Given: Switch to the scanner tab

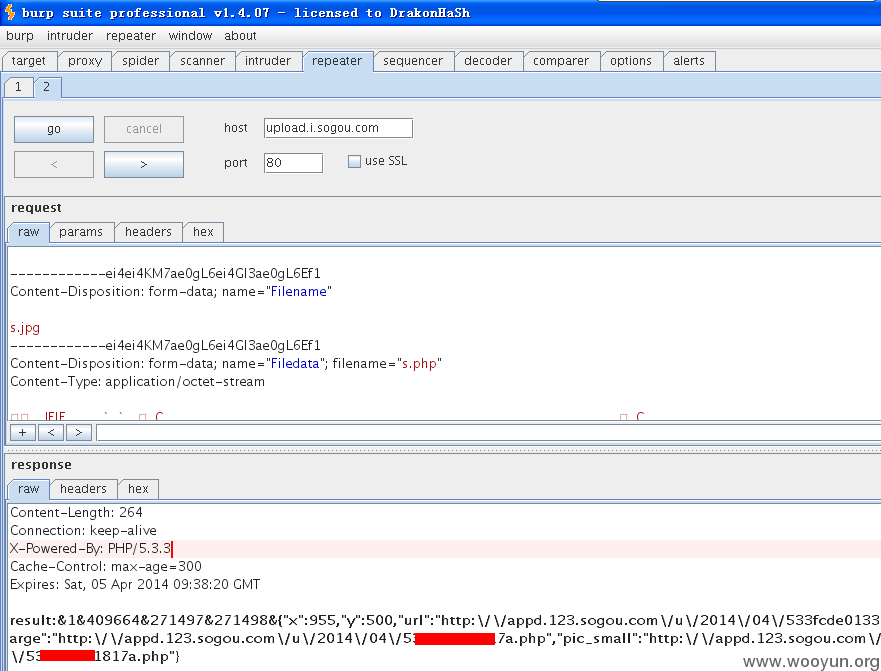Looking at the screenshot, I should [202, 61].
